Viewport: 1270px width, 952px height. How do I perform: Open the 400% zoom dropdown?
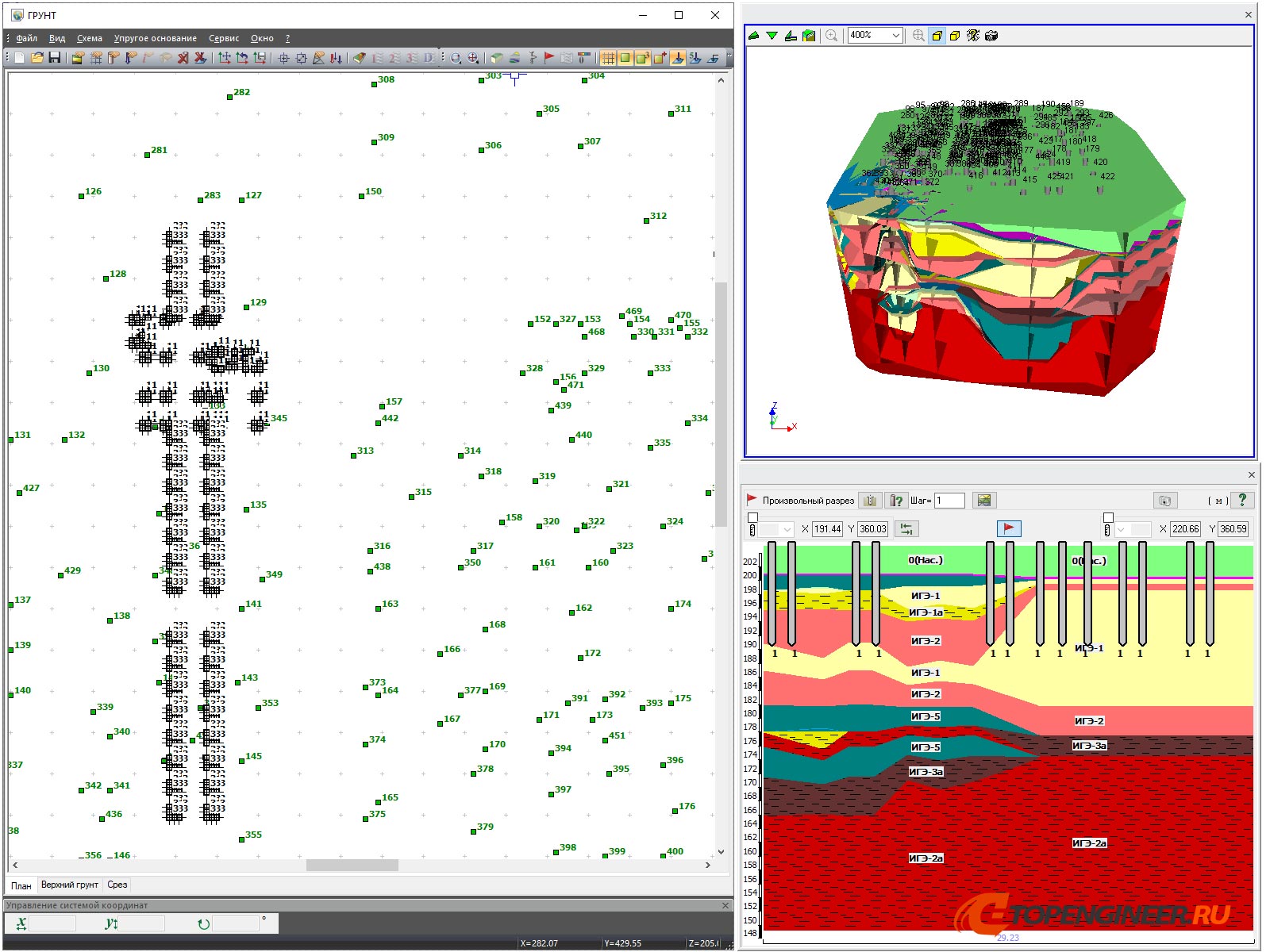(895, 36)
